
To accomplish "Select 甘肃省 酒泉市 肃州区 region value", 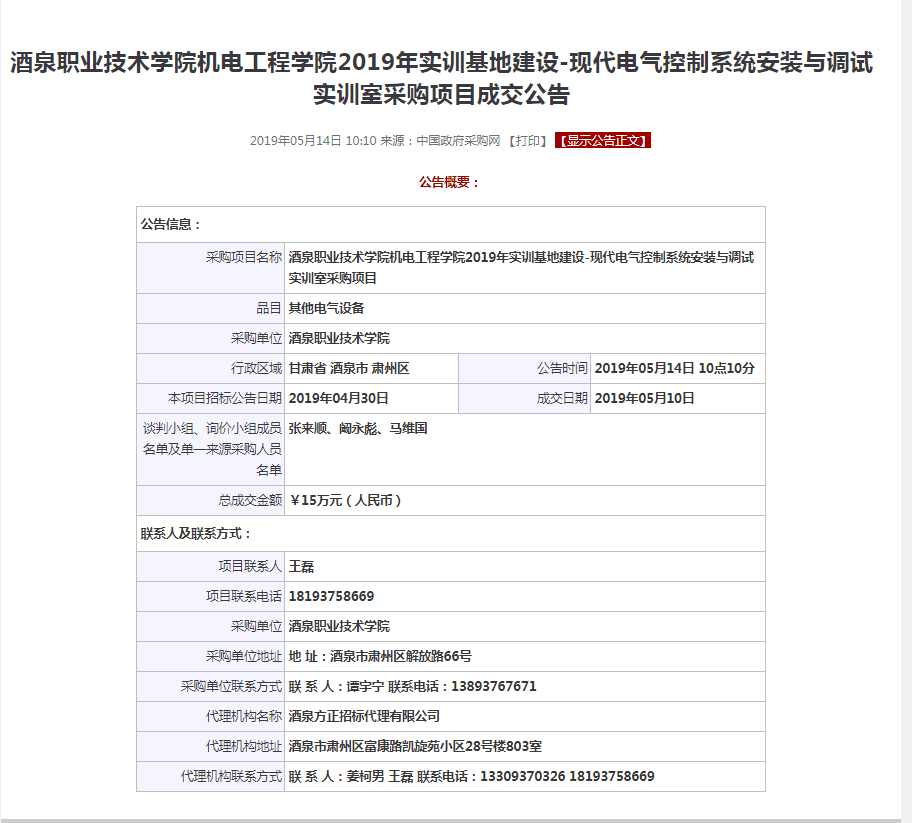I will click(349, 368).
